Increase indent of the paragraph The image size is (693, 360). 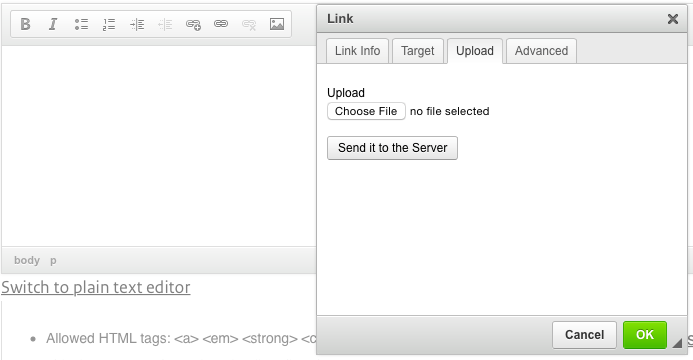137,24
